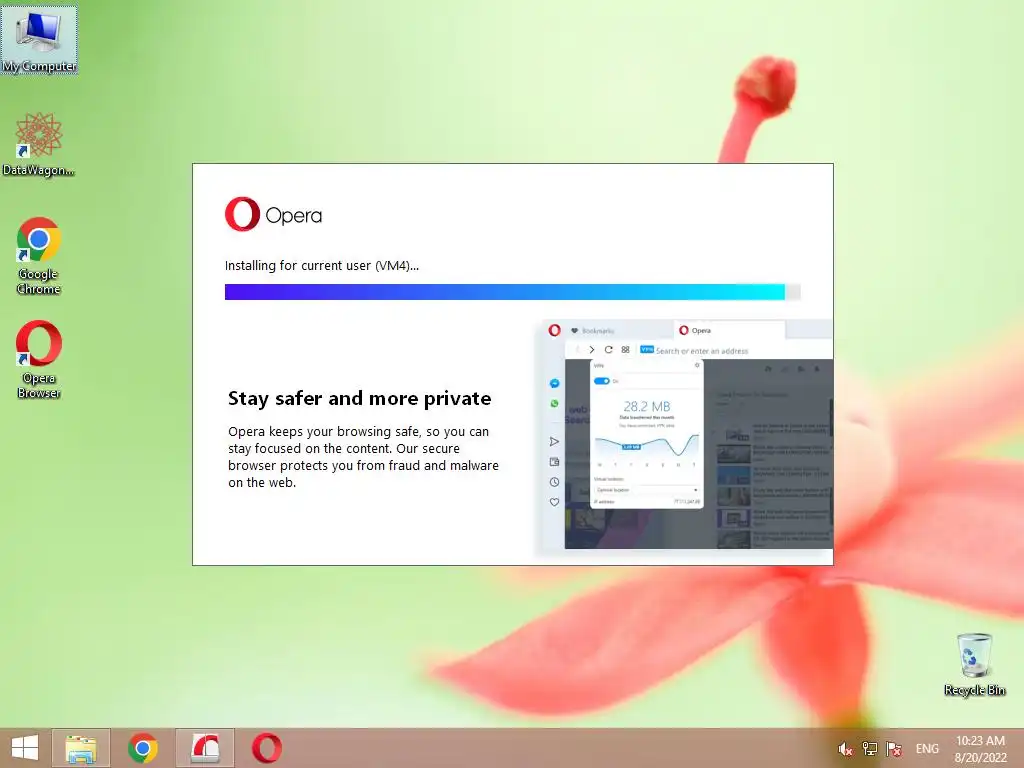
Task: Click the heart bookmarks icon in preview sidebar
Action: click(554, 502)
